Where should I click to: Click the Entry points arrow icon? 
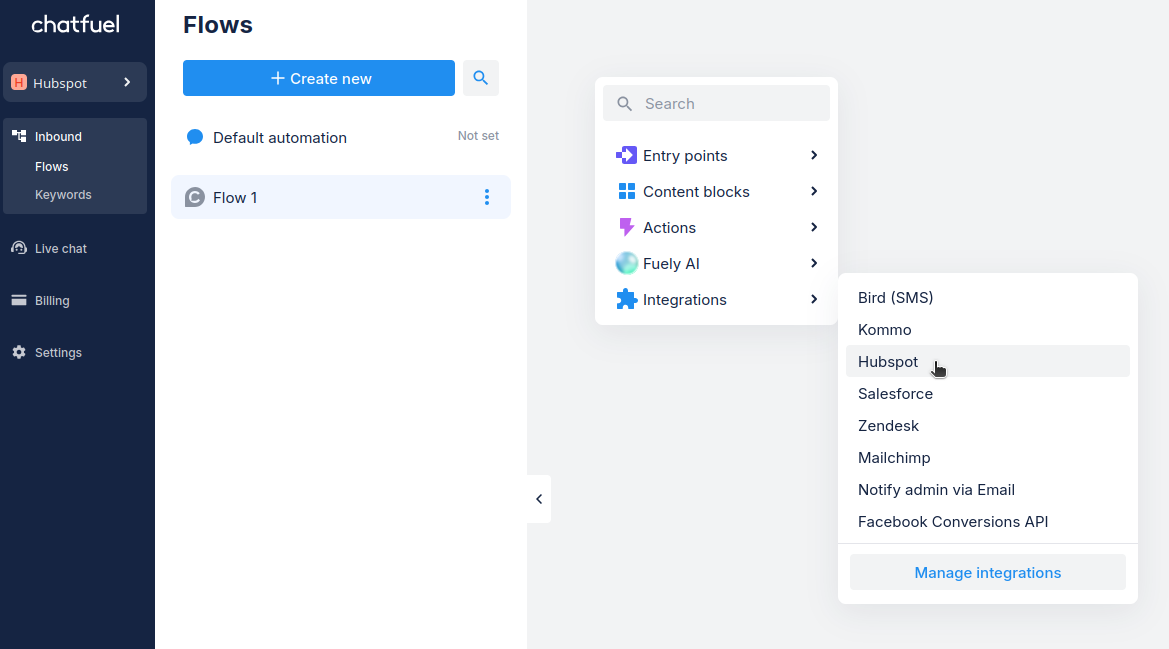[627, 155]
